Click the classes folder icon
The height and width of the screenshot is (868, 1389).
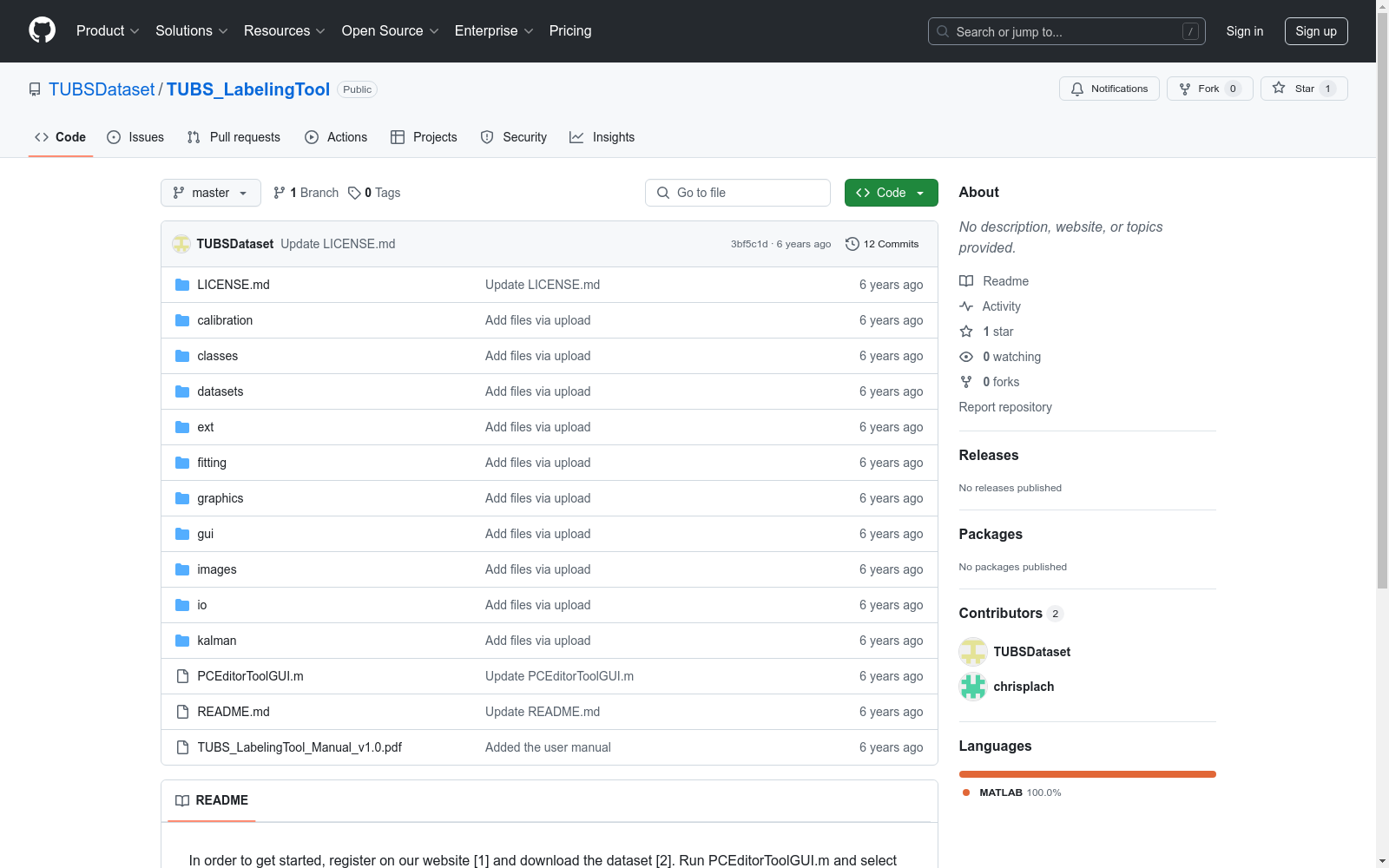click(182, 356)
